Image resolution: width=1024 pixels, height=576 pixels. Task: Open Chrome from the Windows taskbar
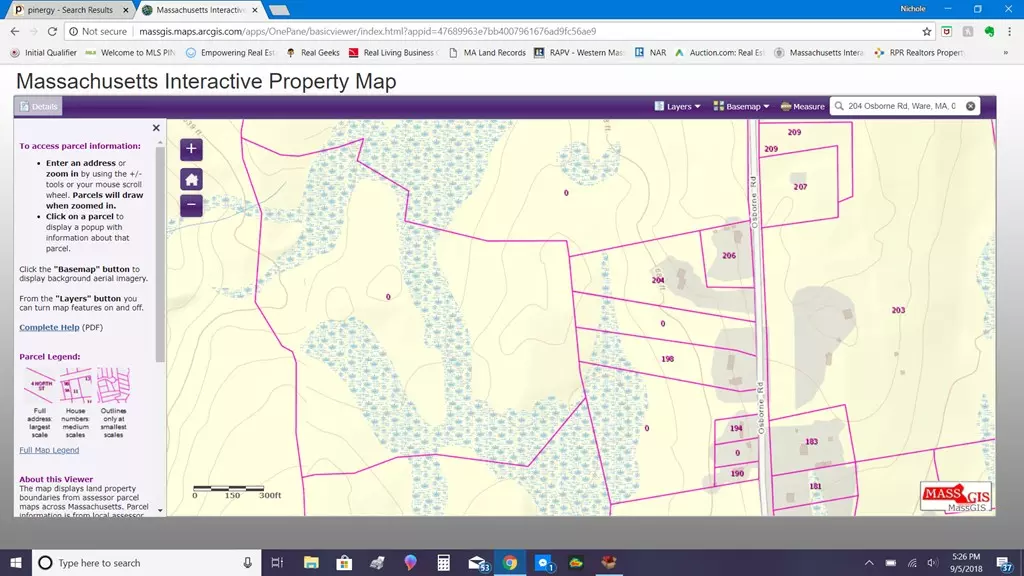click(509, 563)
